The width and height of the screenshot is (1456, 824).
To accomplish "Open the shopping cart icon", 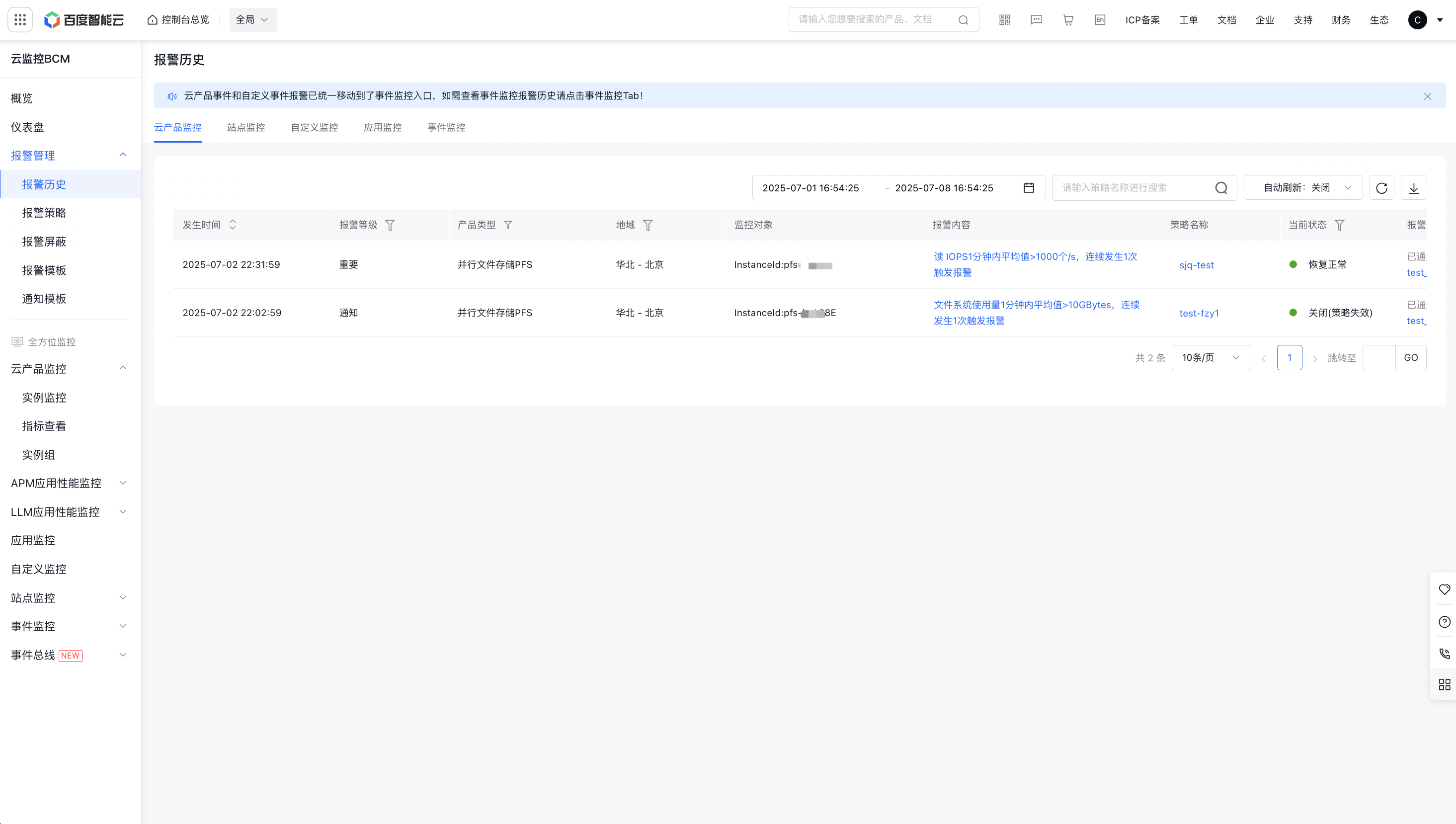I will pos(1068,20).
